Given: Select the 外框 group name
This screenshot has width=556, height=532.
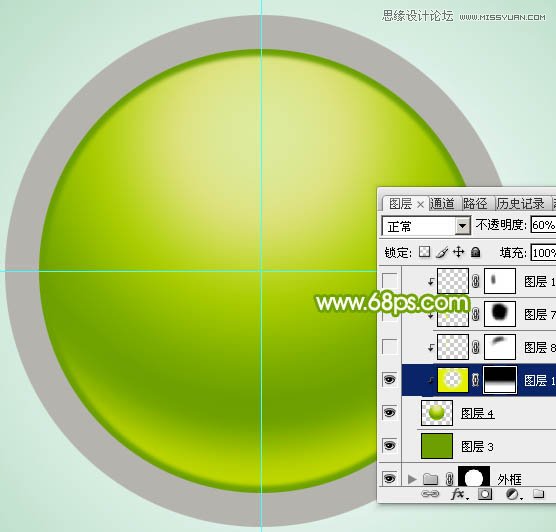Looking at the screenshot, I should 509,480.
